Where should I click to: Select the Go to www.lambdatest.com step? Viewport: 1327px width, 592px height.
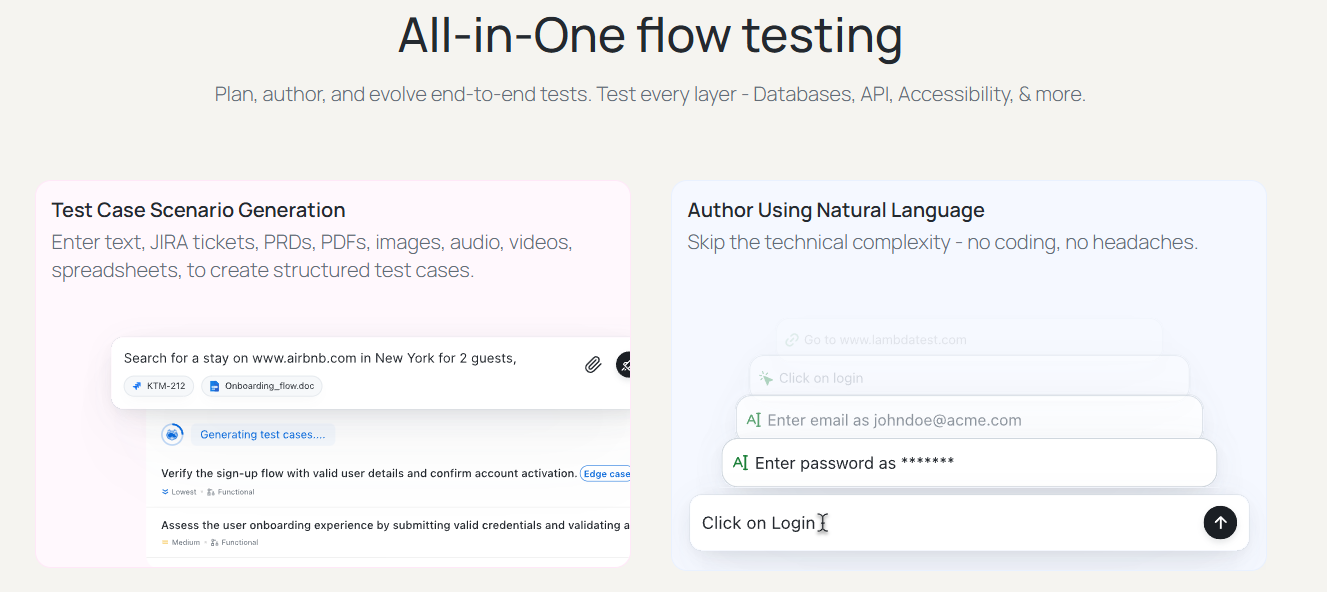[x=969, y=340]
